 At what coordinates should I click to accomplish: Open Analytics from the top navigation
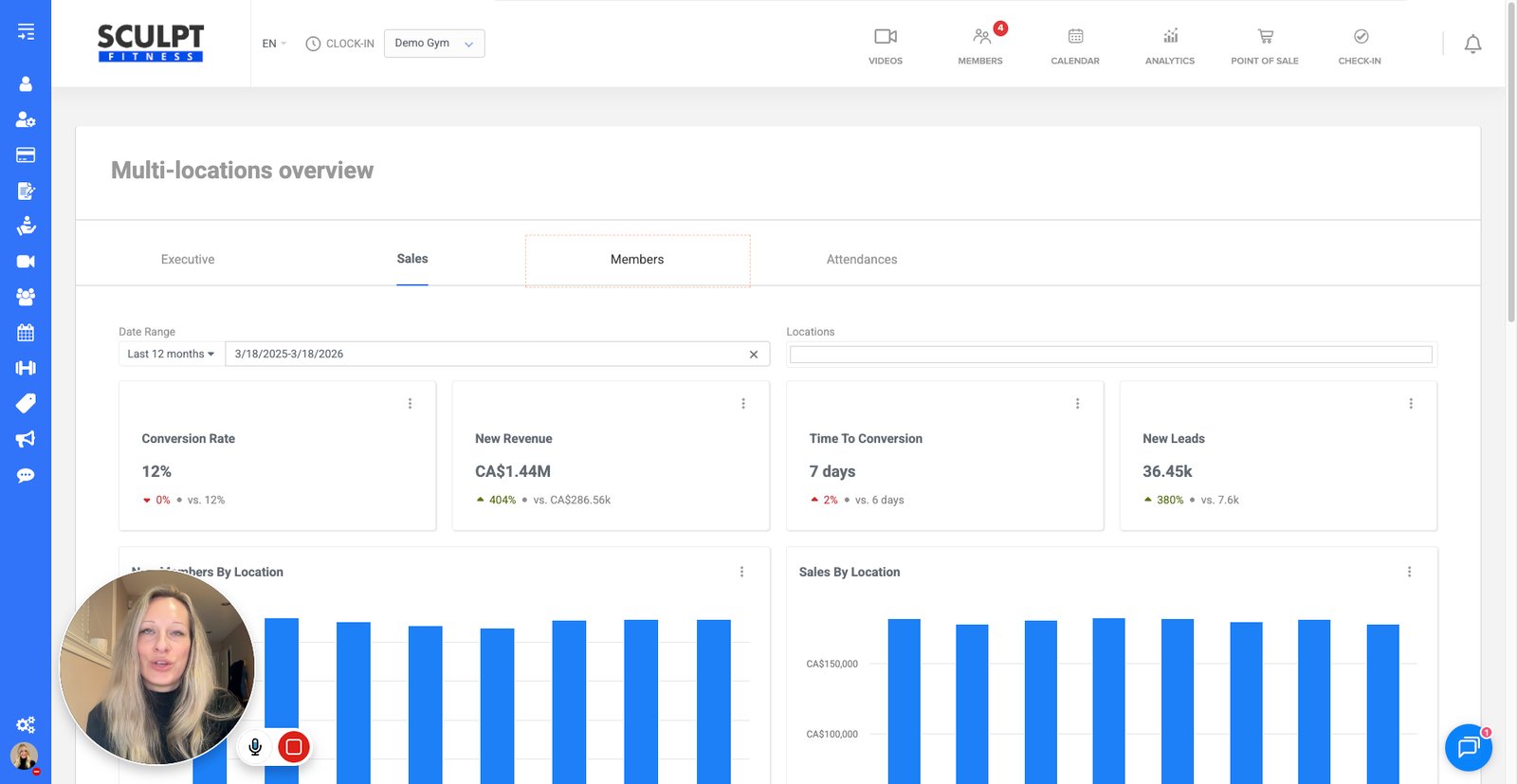click(1170, 46)
